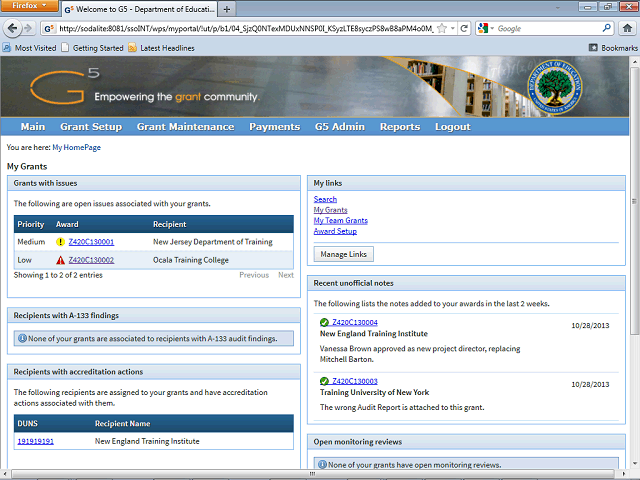This screenshot has height=480, width=640.
Task: Click the DUNS column header
Action: click(27, 423)
